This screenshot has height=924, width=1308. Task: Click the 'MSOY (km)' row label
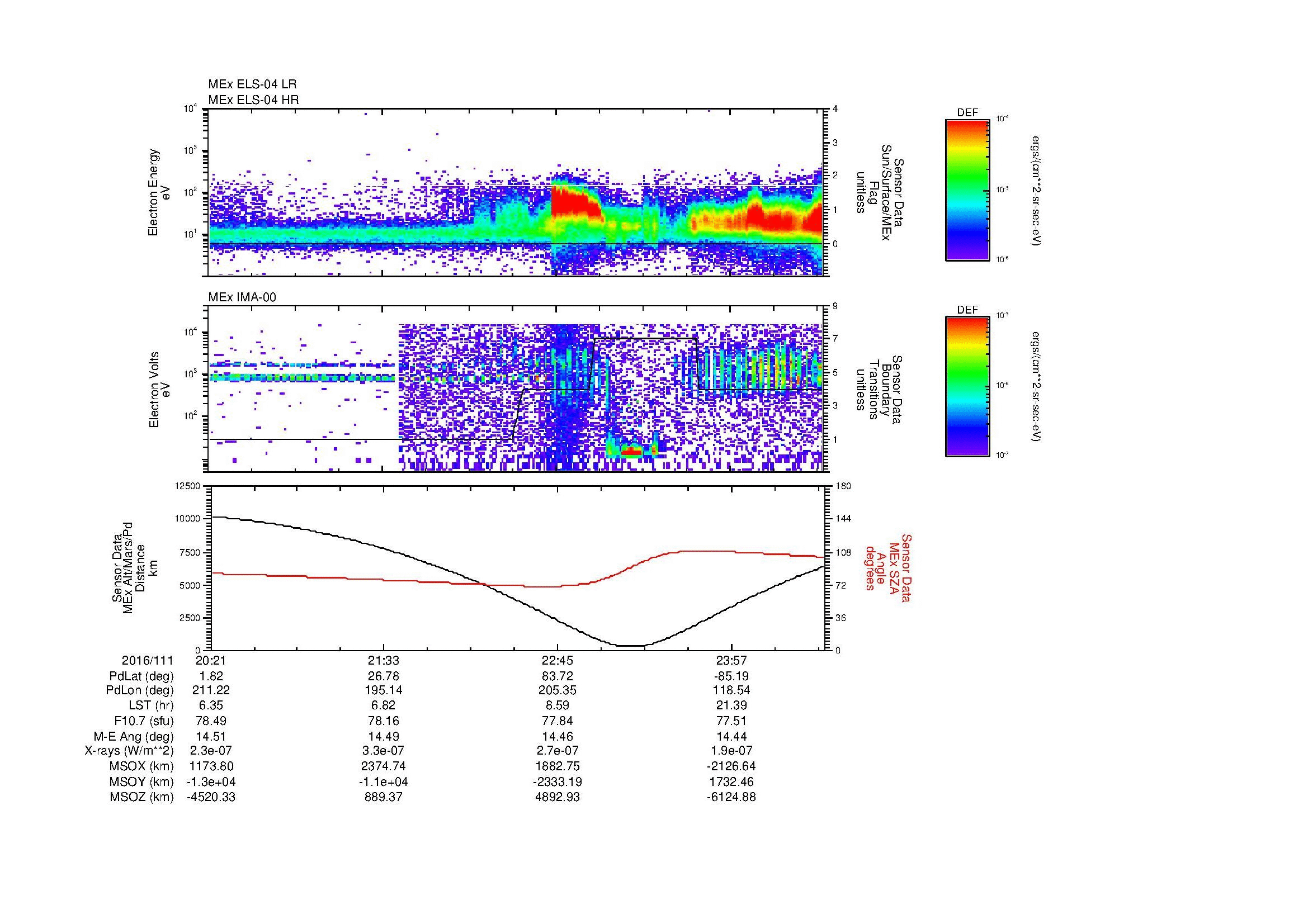pos(141,782)
